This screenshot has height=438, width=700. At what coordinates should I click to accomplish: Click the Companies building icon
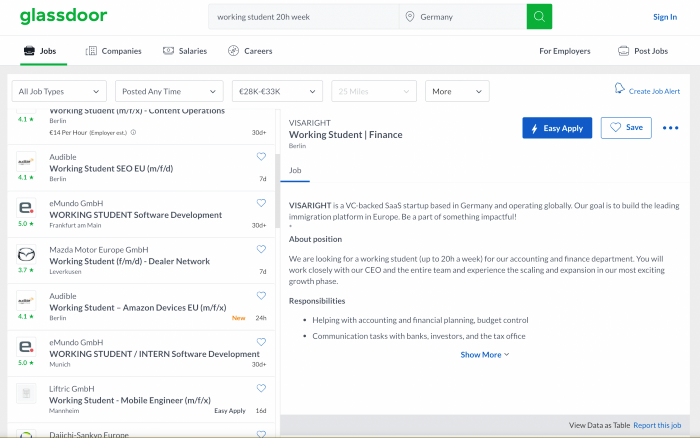[91, 50]
